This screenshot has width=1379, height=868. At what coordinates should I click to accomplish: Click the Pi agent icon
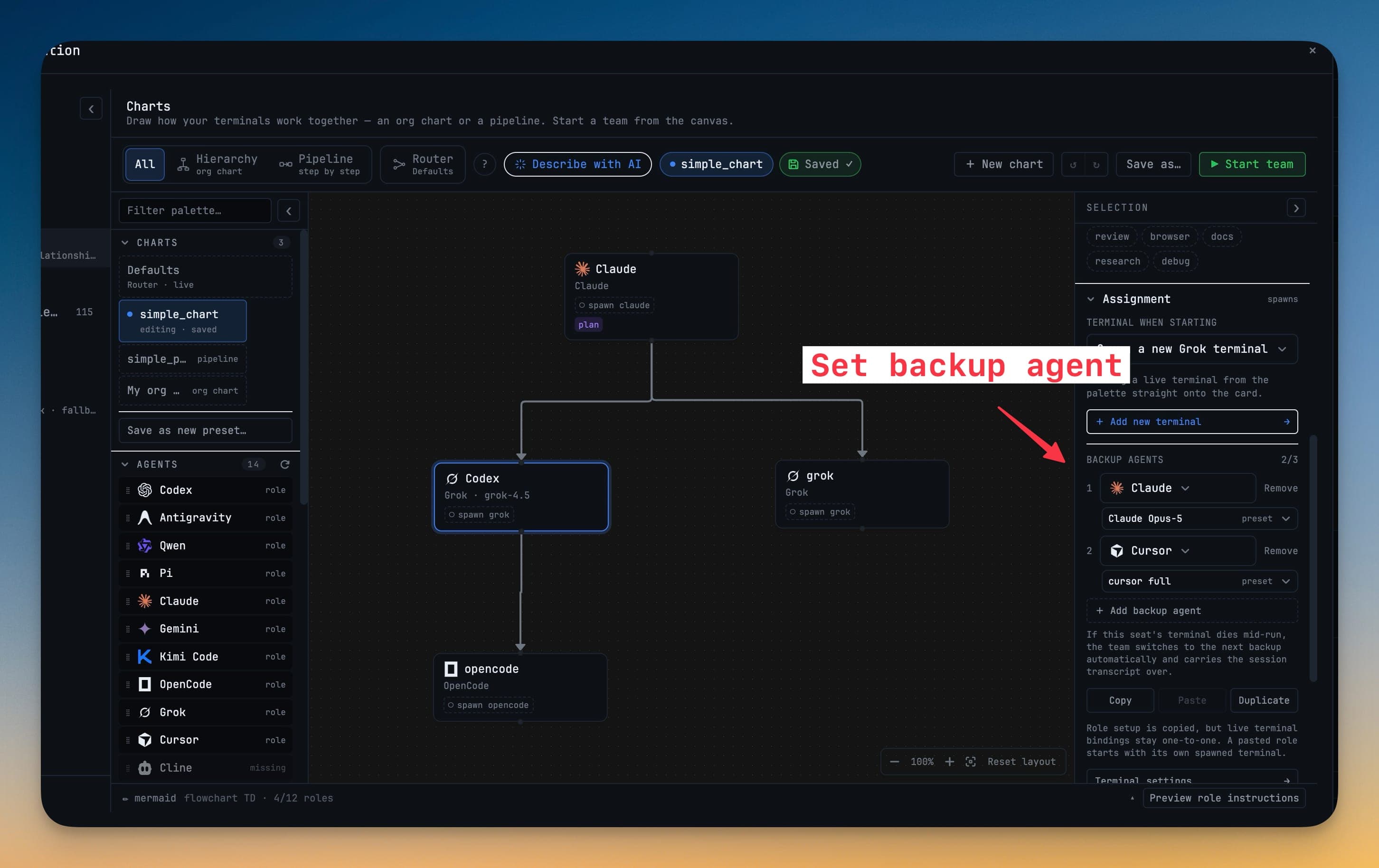[x=145, y=573]
